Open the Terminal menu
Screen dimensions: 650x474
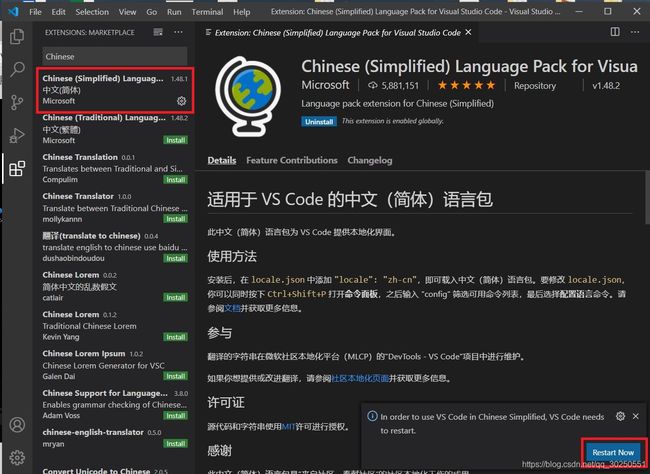pos(207,12)
